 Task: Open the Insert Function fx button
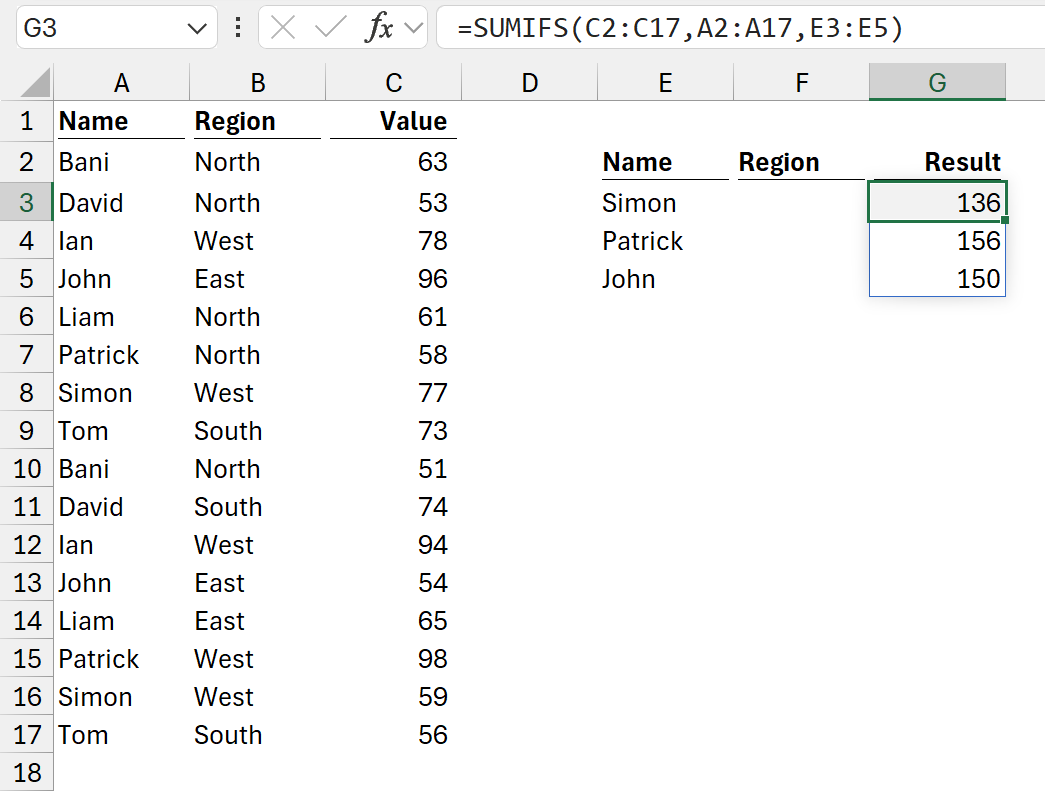pos(378,28)
